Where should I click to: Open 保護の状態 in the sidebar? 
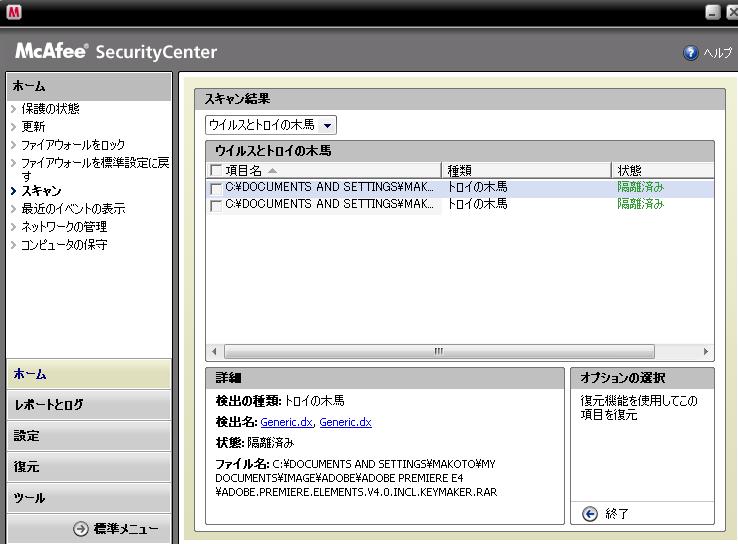coord(50,109)
